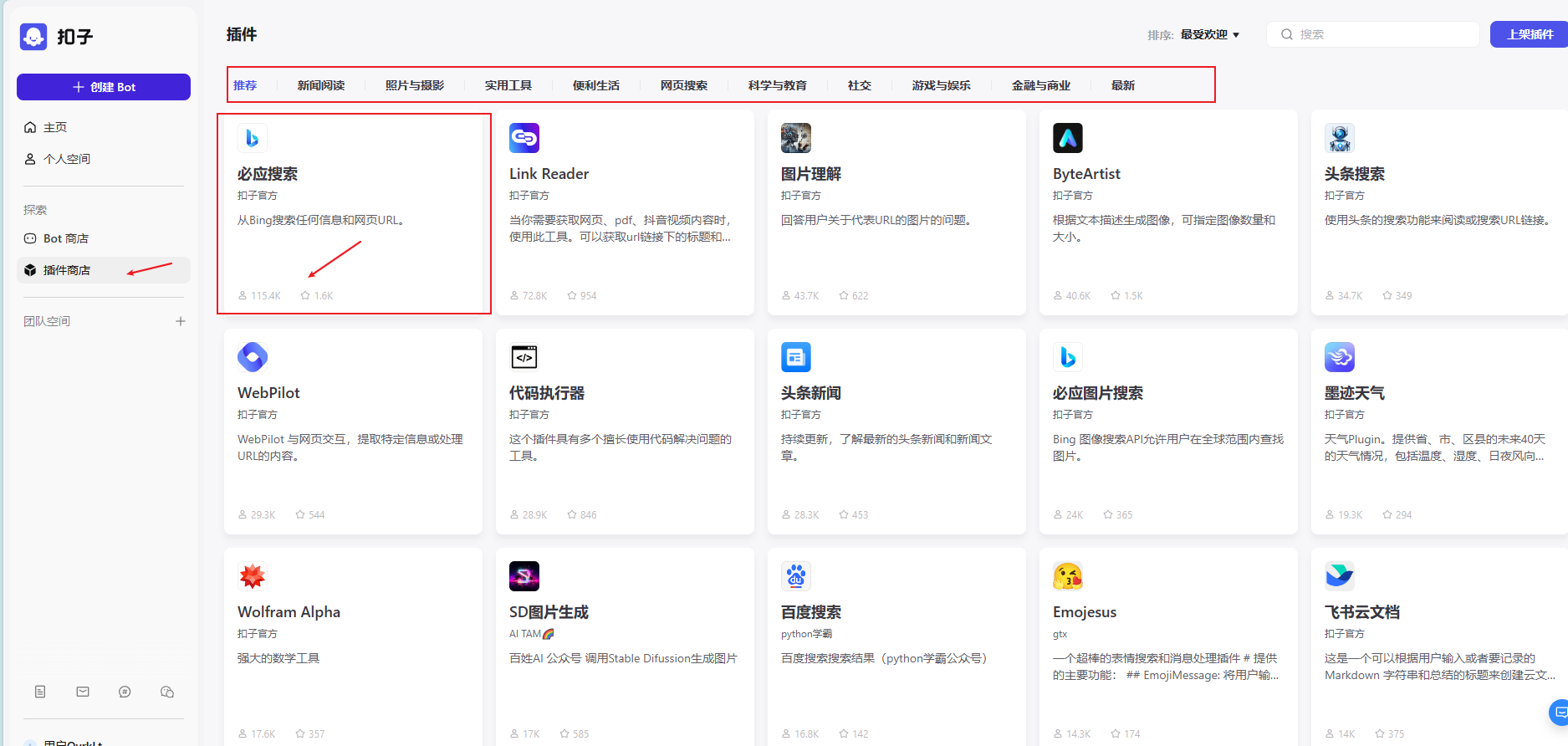
Task: Focus the 搜索 input field
Action: click(1373, 34)
